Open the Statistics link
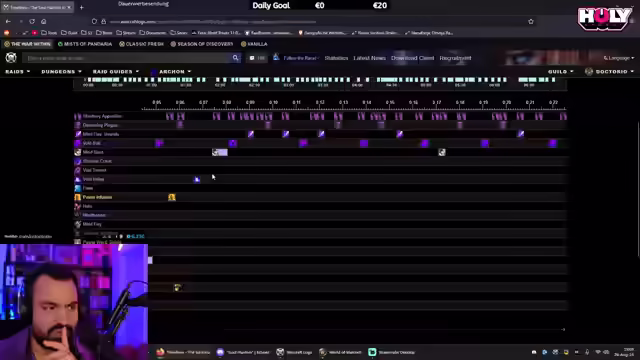 (336, 58)
